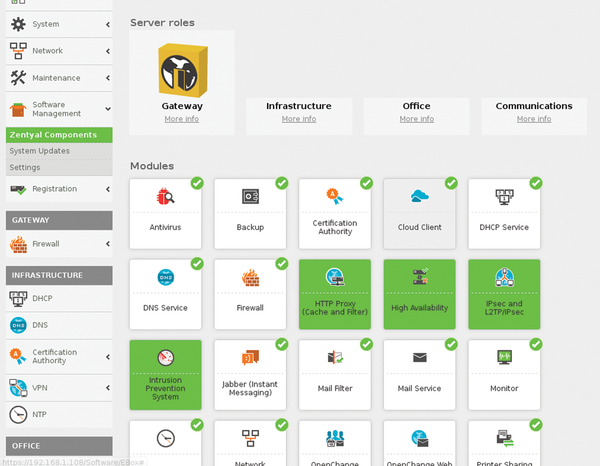Toggle the Mail Service module checkmark
Image resolution: width=600 pixels, height=466 pixels.
click(x=451, y=344)
